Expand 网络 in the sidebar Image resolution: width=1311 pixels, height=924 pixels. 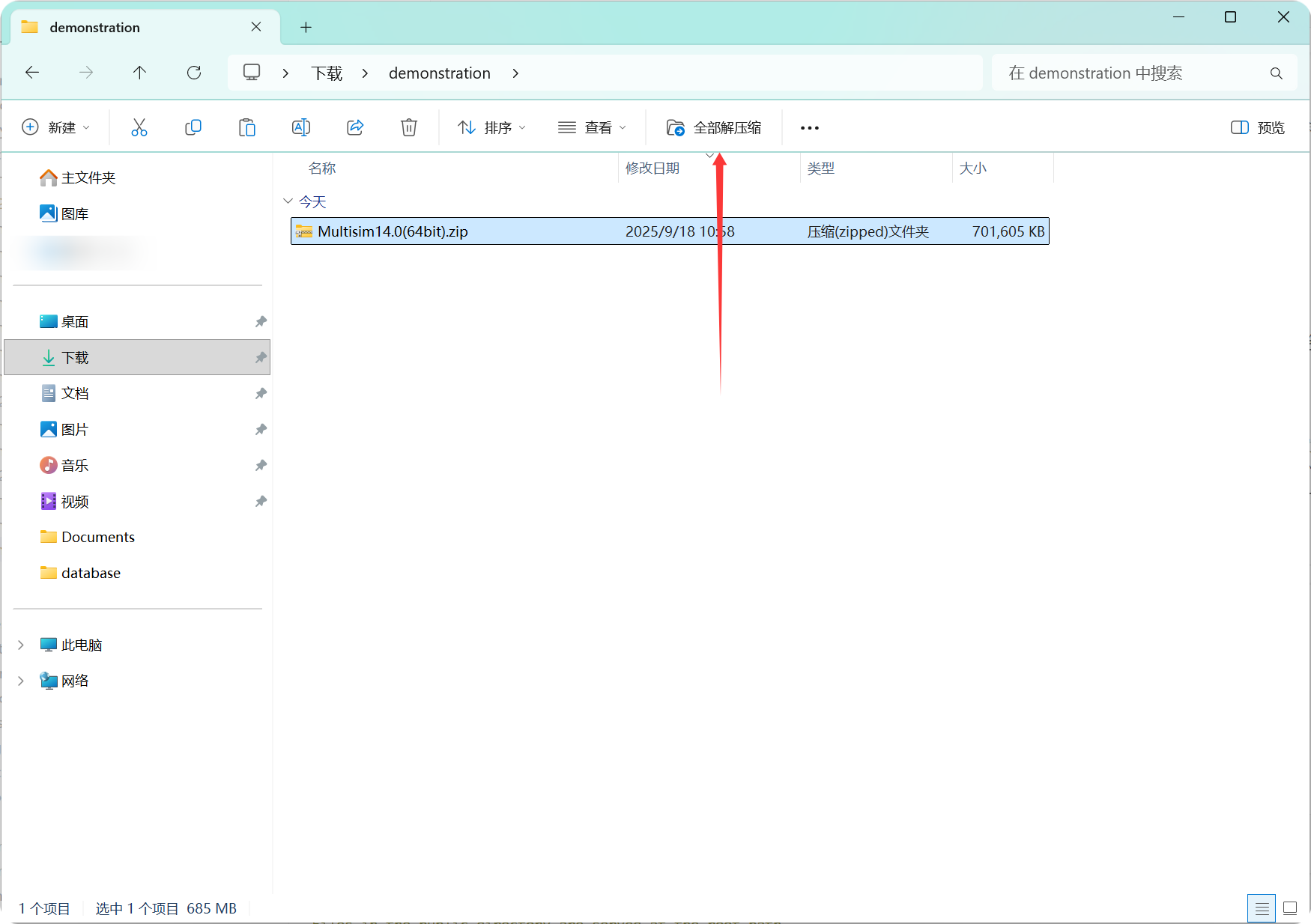tap(21, 681)
